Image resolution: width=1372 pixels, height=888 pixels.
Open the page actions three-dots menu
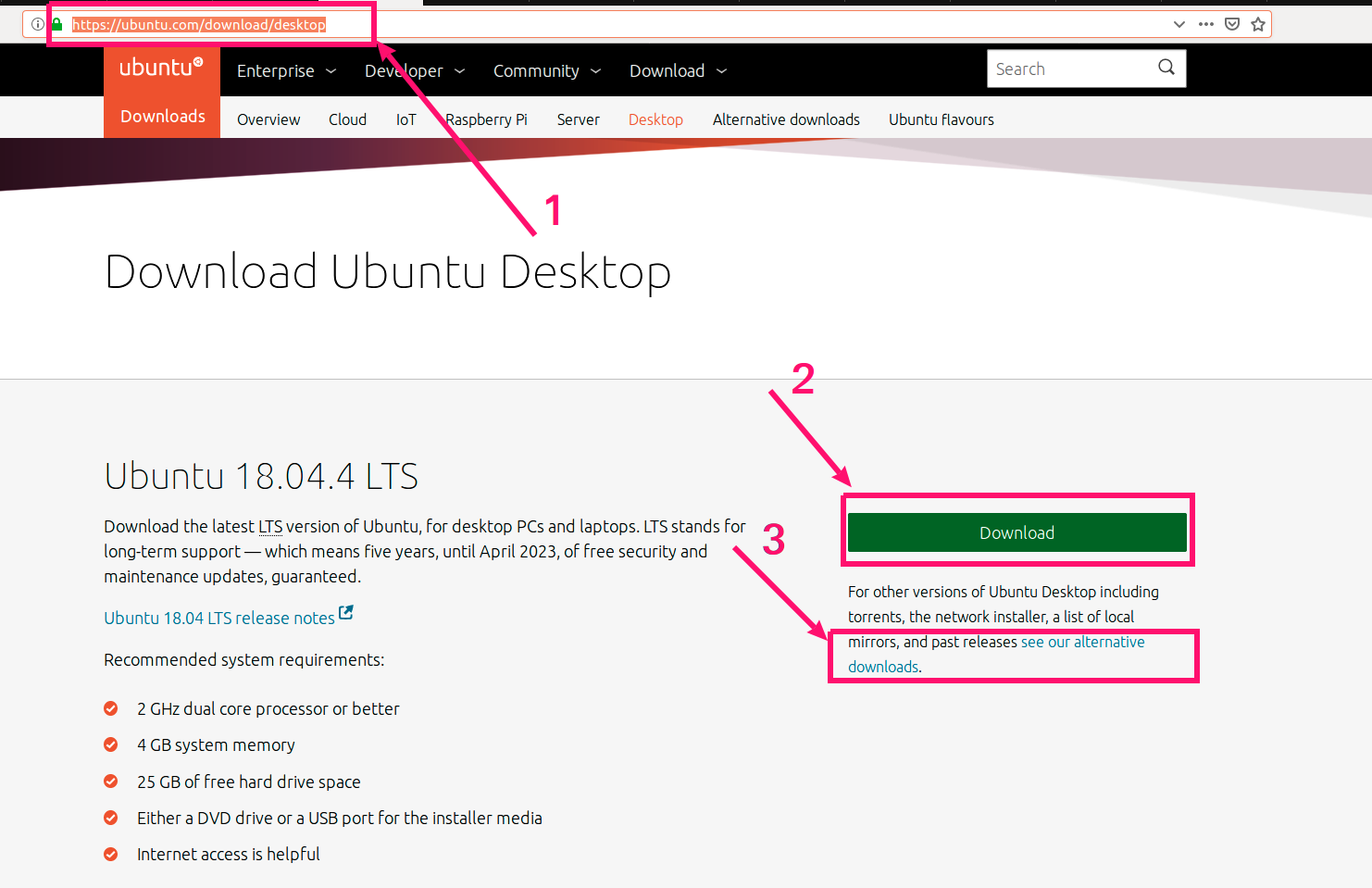click(x=1205, y=24)
